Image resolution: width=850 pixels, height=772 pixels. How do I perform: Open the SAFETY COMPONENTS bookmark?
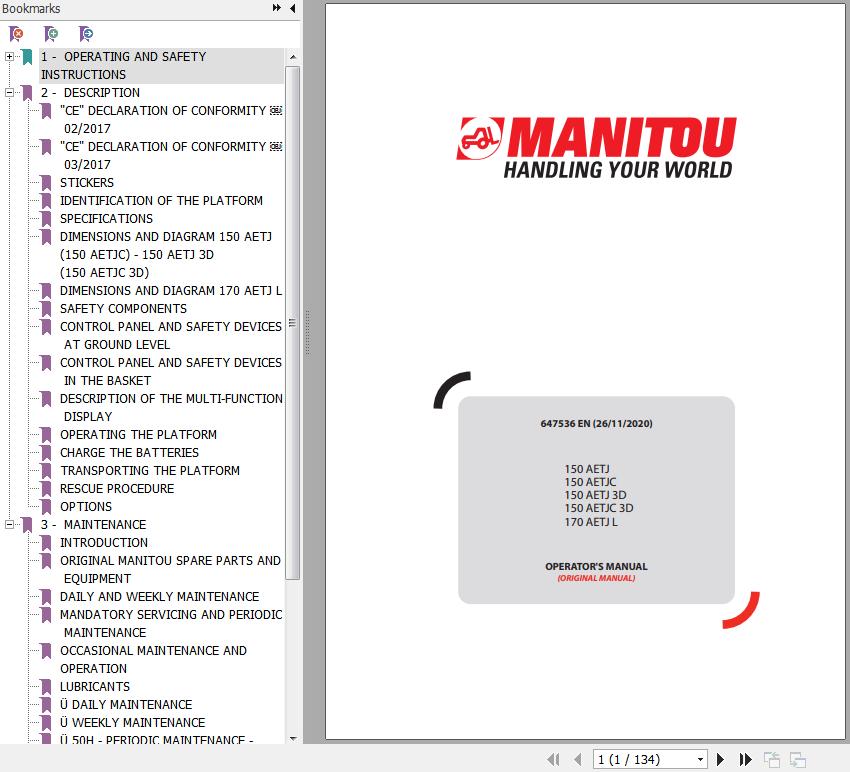123,309
